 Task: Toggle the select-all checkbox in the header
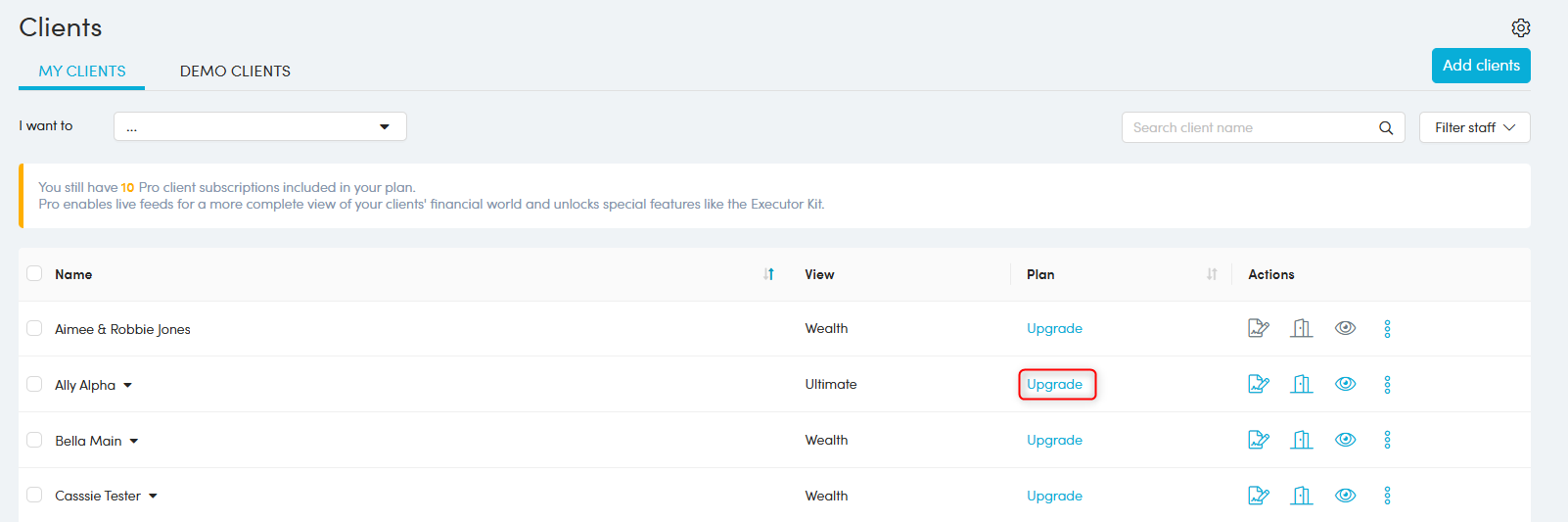pyautogui.click(x=34, y=273)
